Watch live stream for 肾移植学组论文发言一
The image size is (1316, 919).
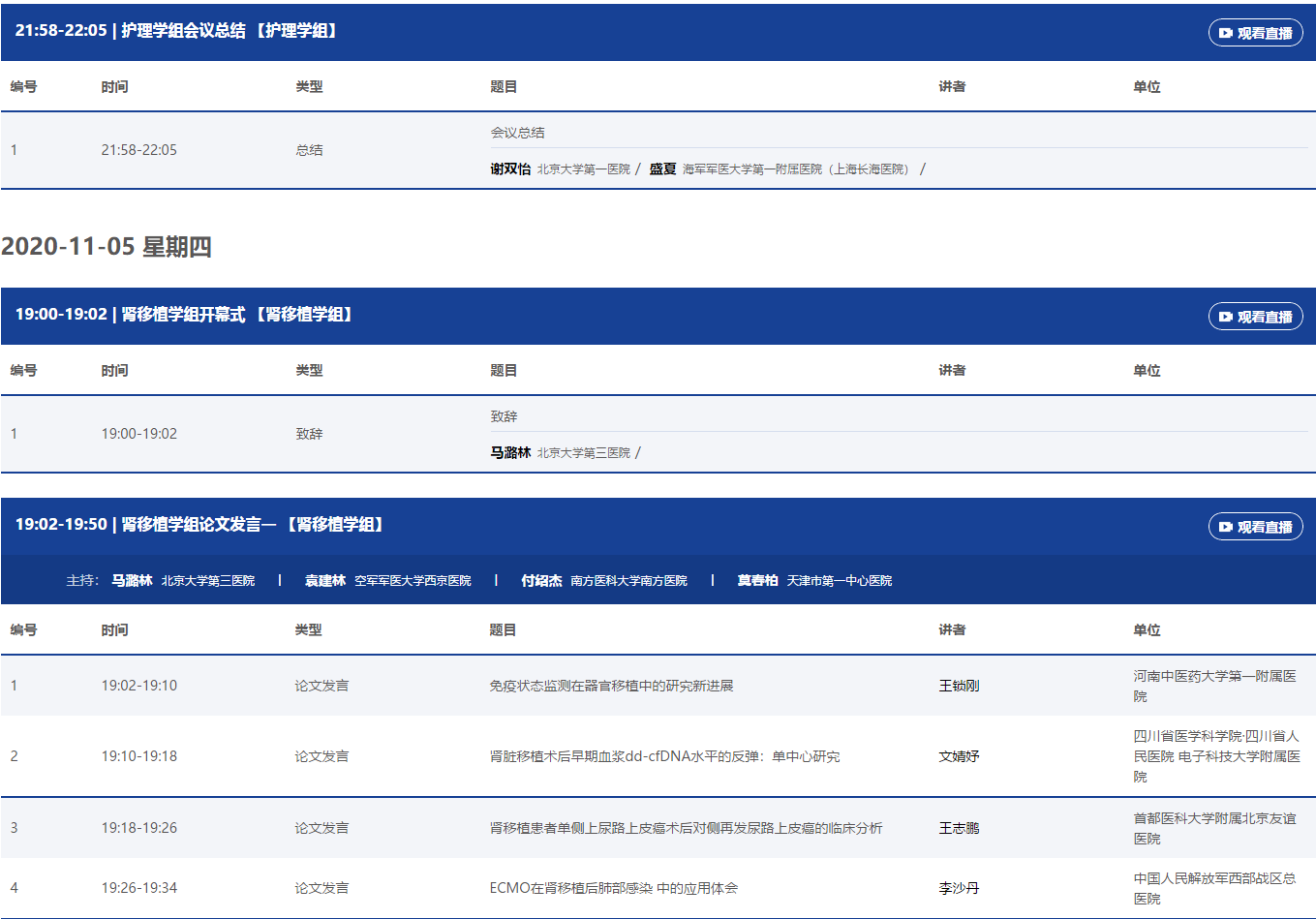[1255, 527]
